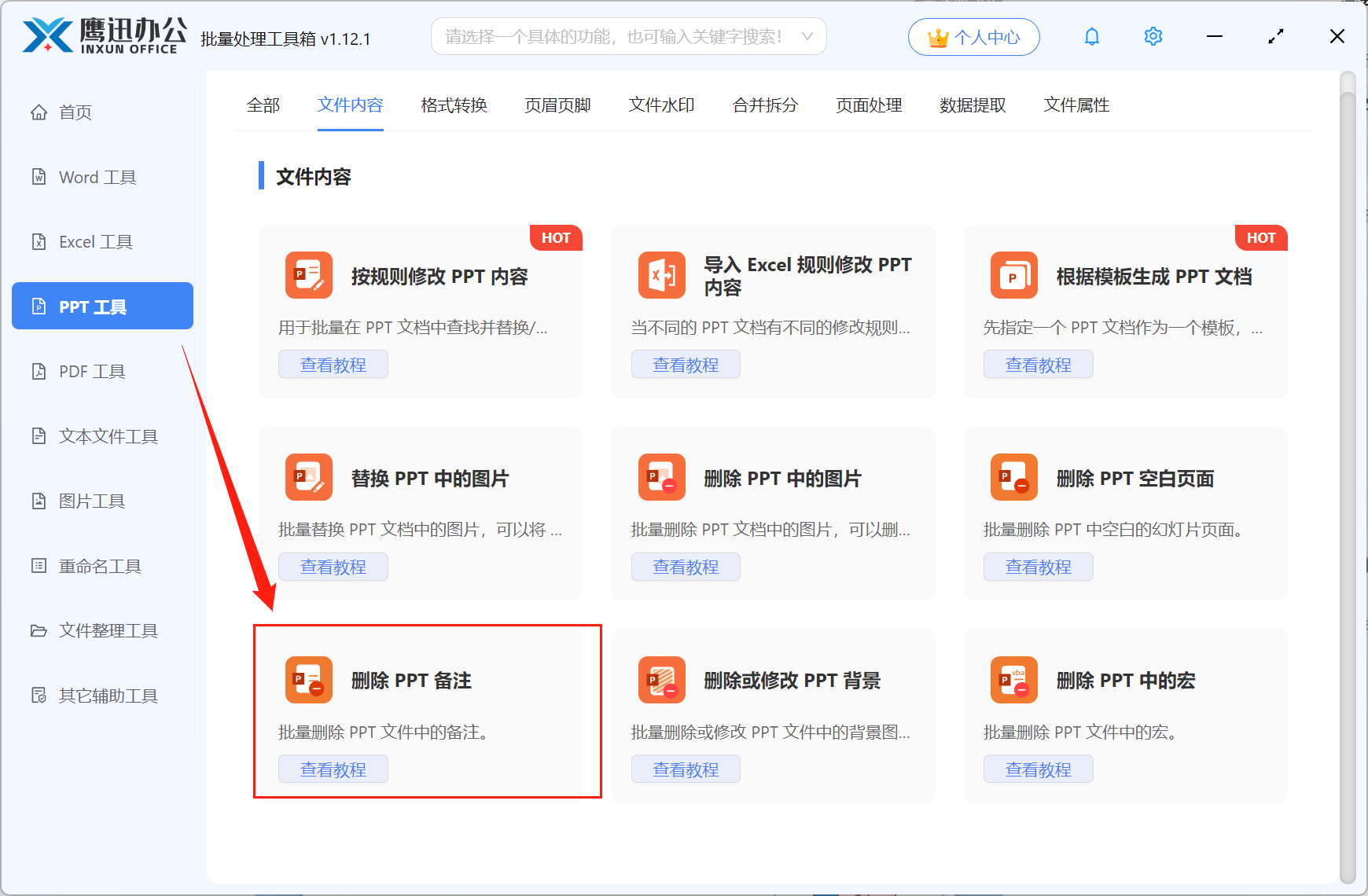Click the notification bell icon
Image resolution: width=1368 pixels, height=896 pixels.
tap(1092, 36)
